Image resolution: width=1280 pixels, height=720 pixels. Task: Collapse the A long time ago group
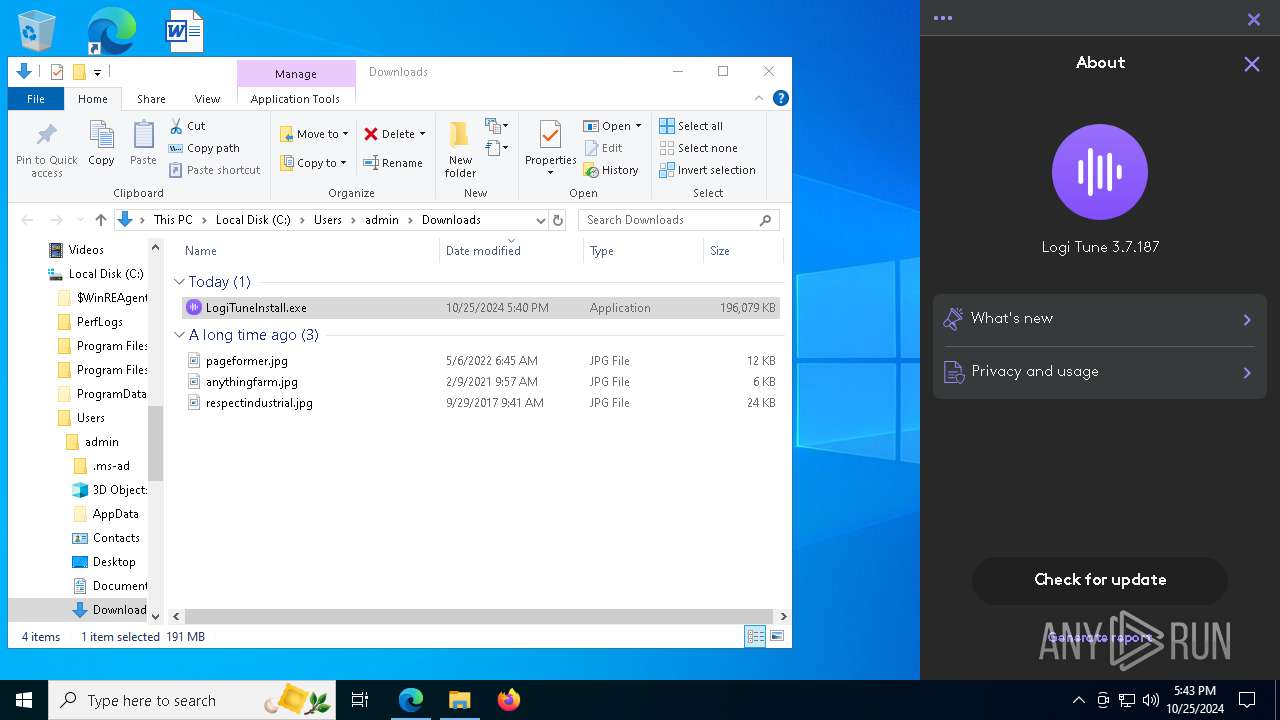[179, 335]
